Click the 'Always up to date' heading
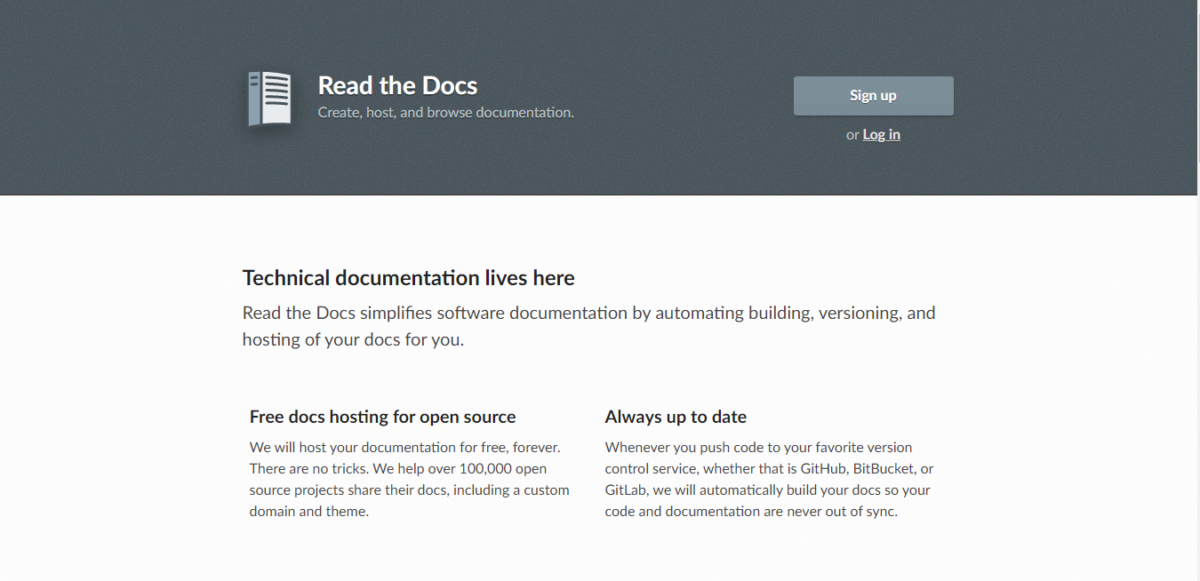 point(675,417)
